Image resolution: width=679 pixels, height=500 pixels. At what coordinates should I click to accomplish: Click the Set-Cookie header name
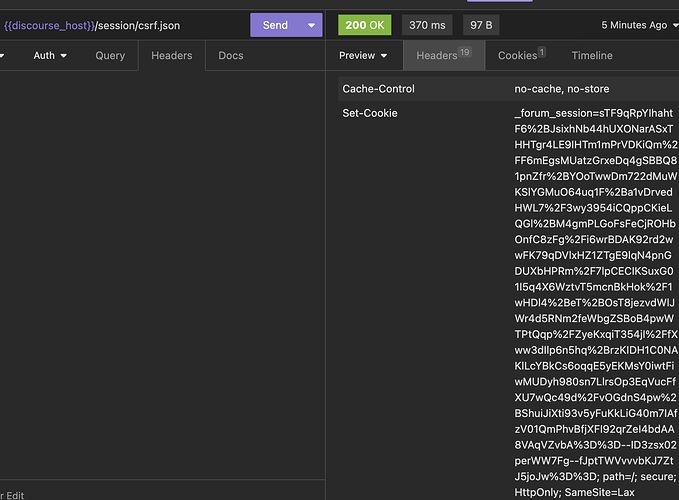tap(370, 113)
